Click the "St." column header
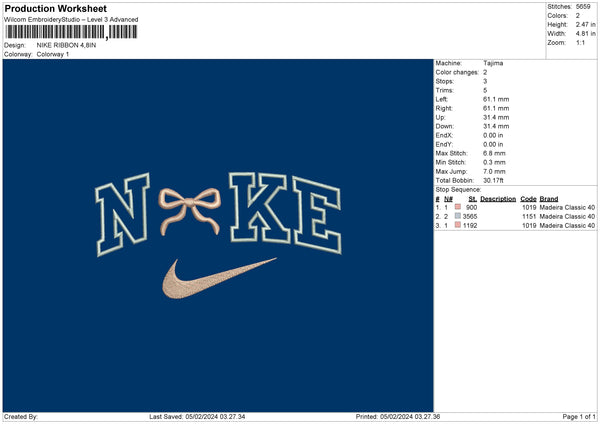Screen dimensions: 600x424 473,199
